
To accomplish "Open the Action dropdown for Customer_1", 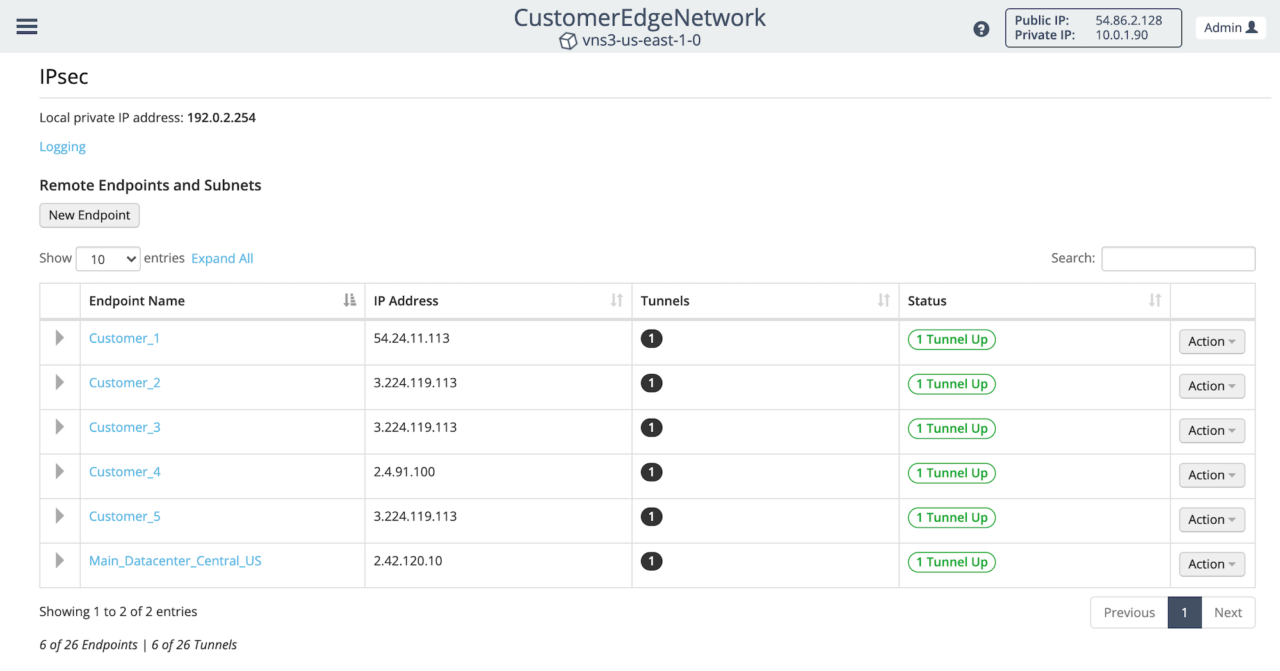I will [1211, 341].
